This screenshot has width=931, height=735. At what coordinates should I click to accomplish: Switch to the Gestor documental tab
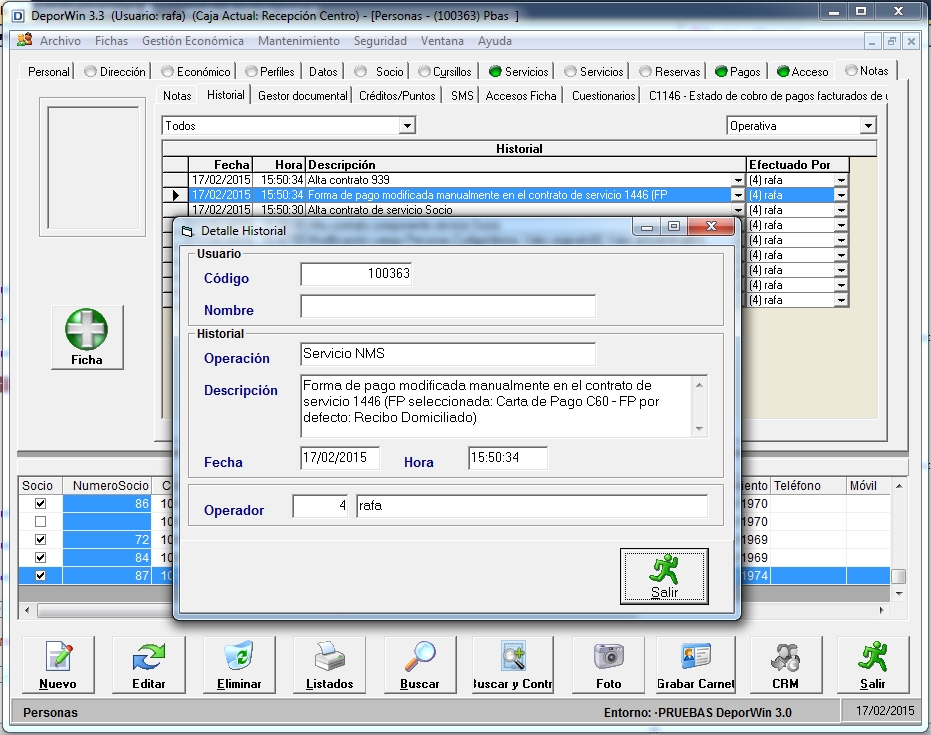tap(302, 96)
